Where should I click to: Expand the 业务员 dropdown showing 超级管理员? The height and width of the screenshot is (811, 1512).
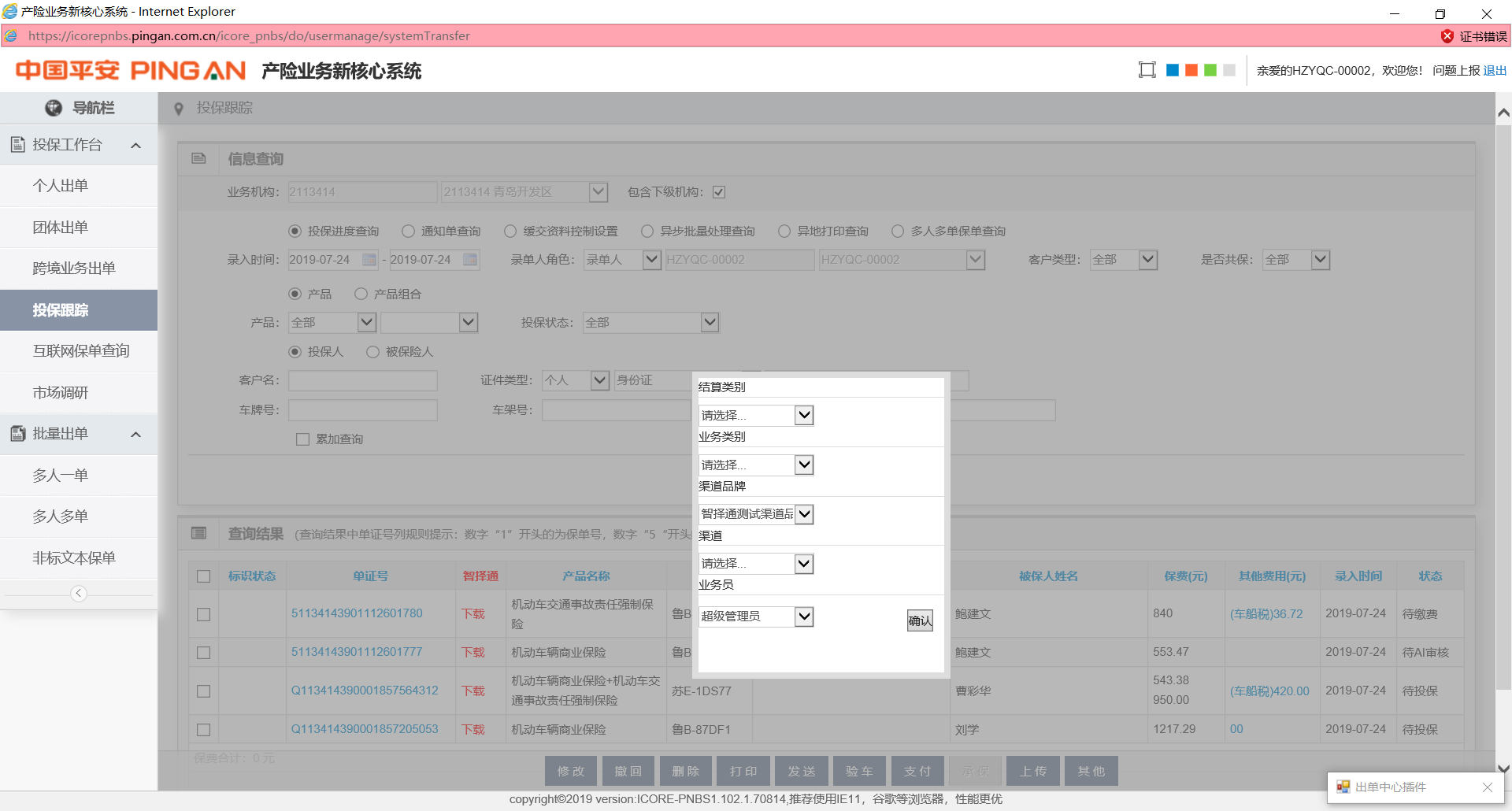point(803,617)
